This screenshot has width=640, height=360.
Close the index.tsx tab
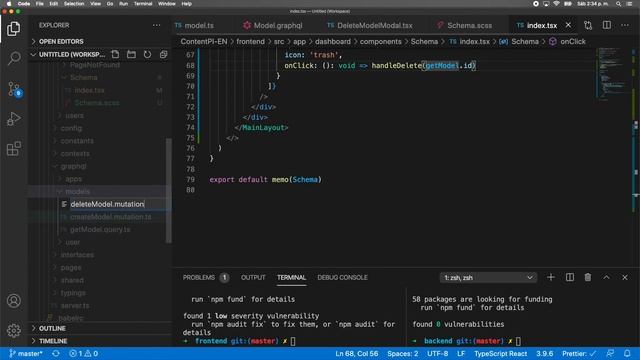pyautogui.click(x=568, y=25)
